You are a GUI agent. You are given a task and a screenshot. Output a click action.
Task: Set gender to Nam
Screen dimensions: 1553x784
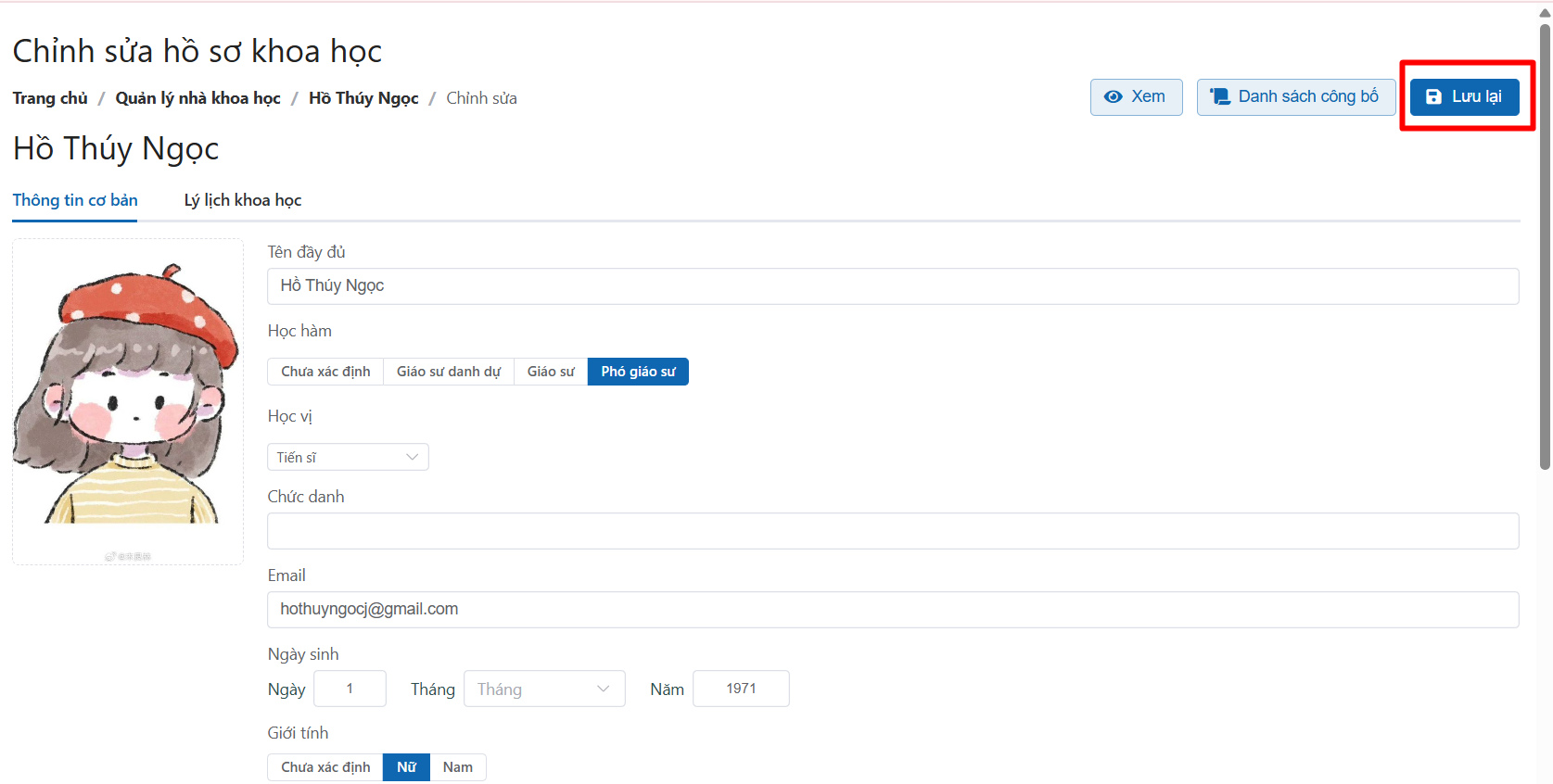tap(457, 767)
